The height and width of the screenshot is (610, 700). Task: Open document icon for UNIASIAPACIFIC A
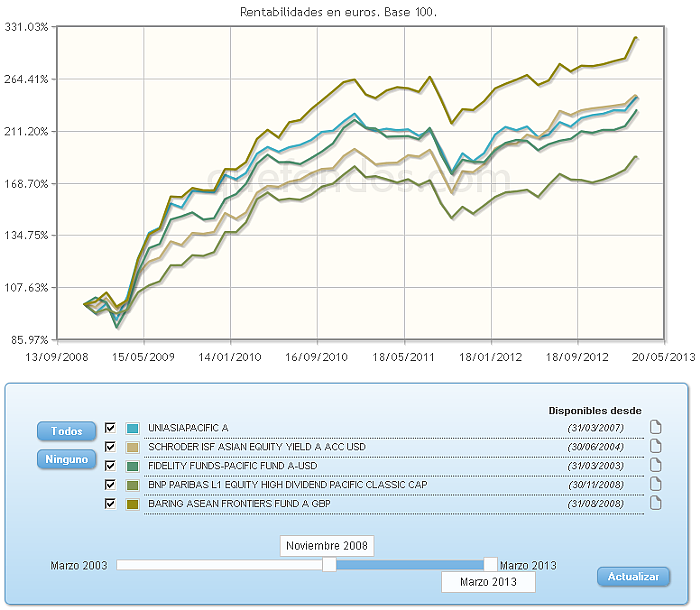(655, 427)
